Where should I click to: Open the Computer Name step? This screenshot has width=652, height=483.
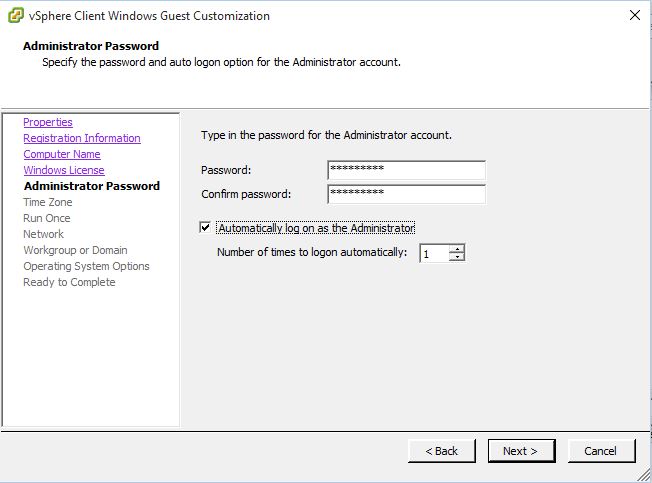click(62, 154)
